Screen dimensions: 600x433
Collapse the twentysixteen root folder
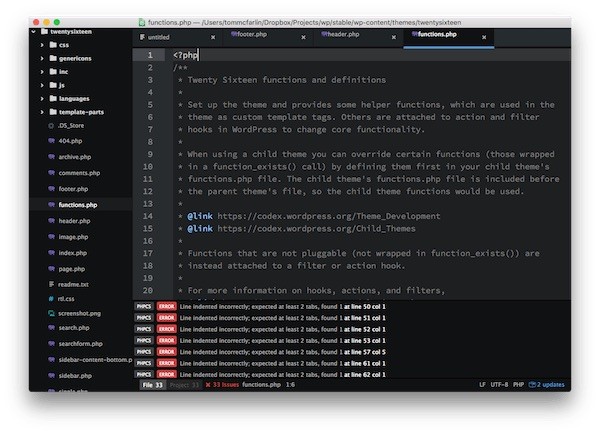click(34, 31)
